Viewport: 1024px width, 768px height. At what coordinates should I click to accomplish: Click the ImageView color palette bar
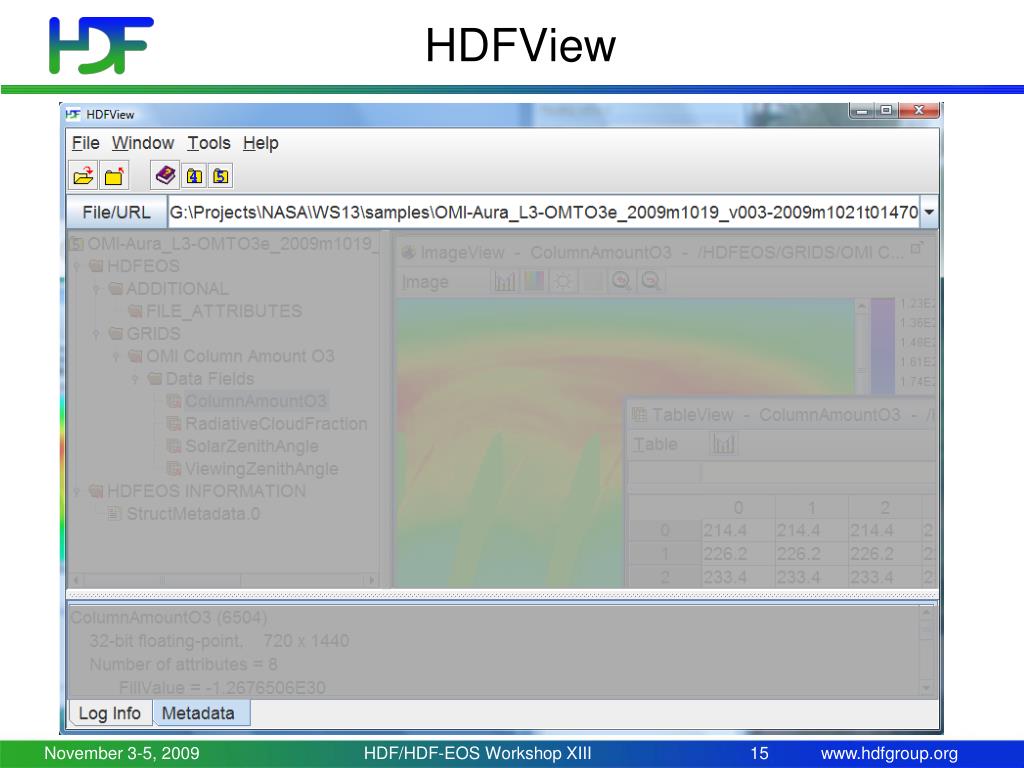click(x=882, y=346)
